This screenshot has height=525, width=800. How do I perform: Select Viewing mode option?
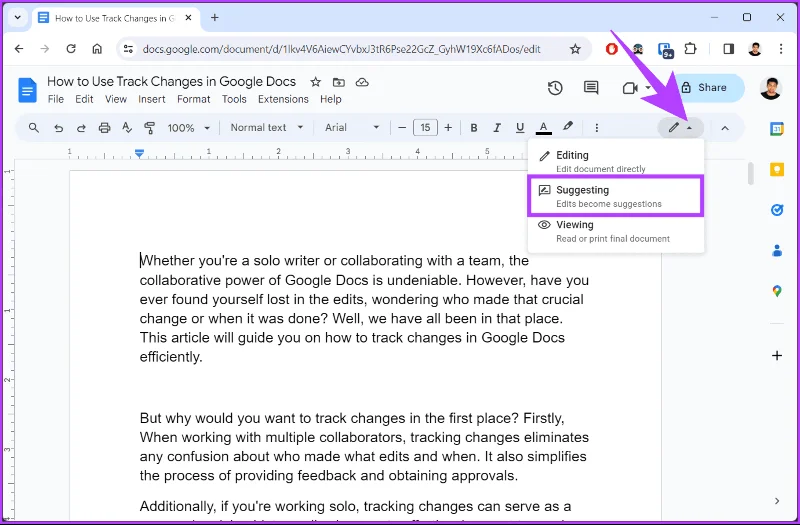pyautogui.click(x=616, y=231)
